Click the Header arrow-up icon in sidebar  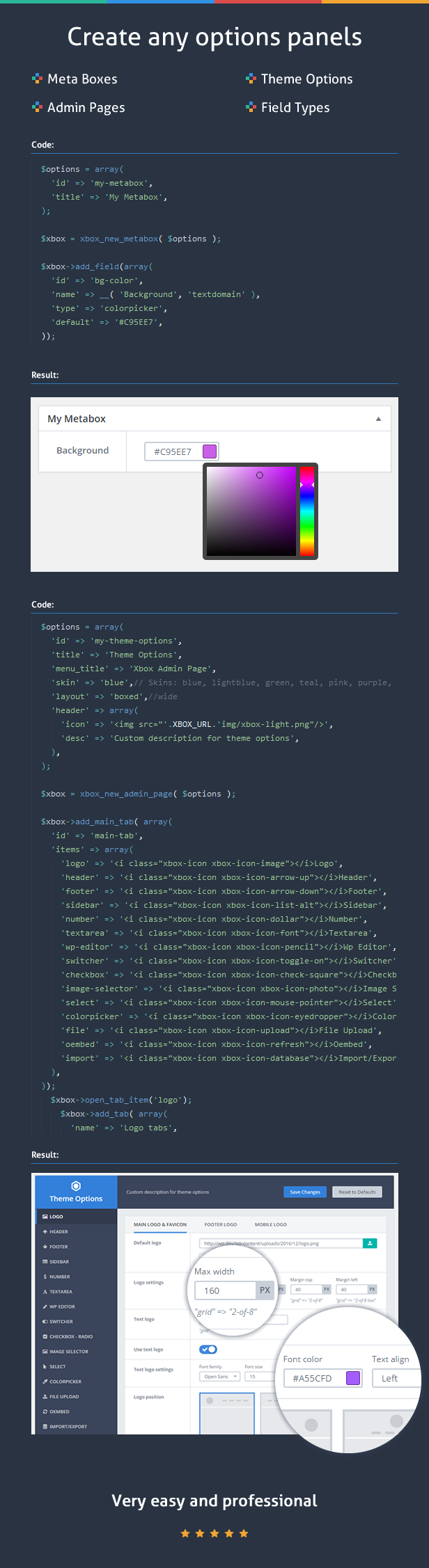(x=45, y=1232)
